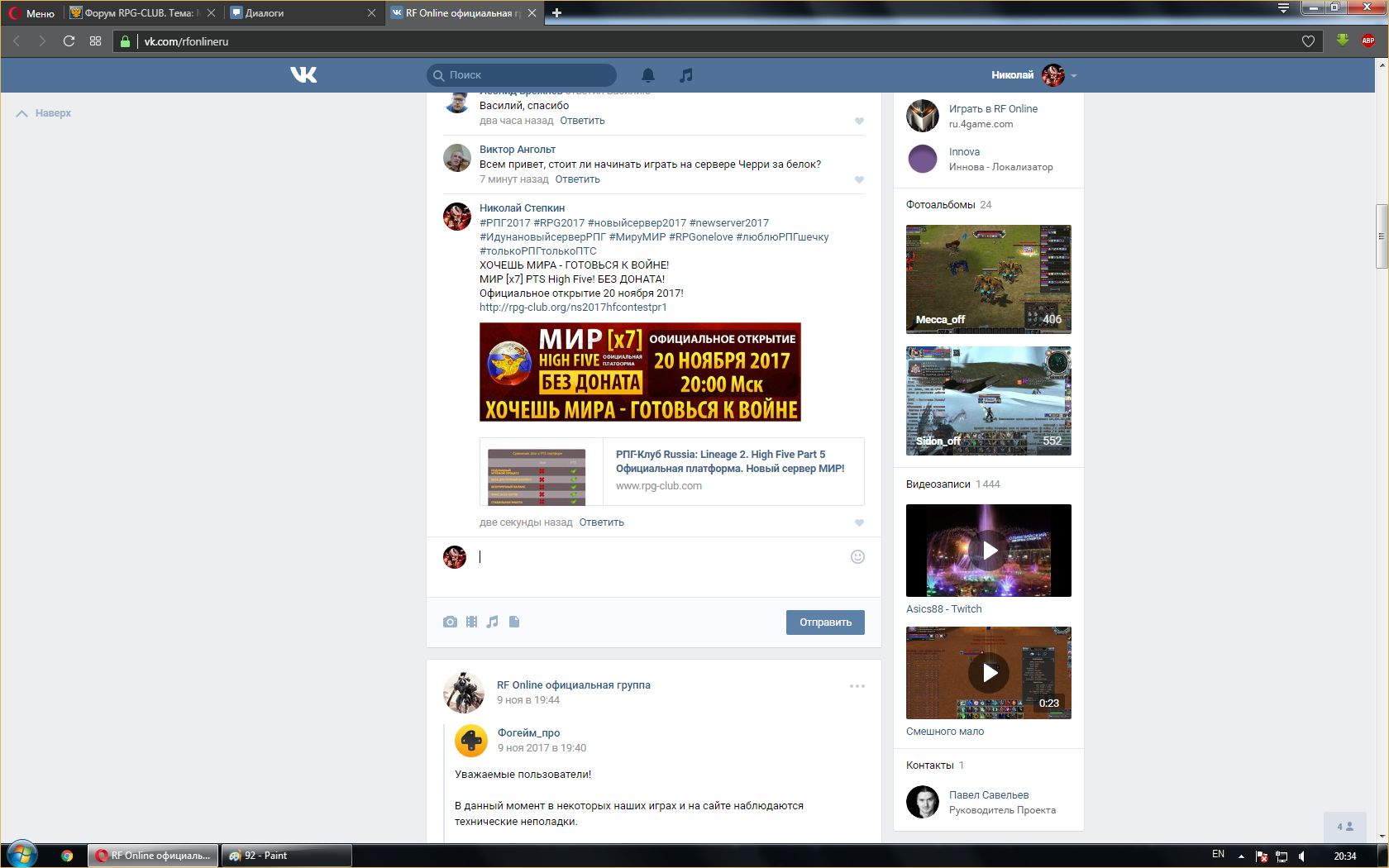The width and height of the screenshot is (1389, 868).
Task: Open the Opera Меню button
Action: [x=31, y=13]
